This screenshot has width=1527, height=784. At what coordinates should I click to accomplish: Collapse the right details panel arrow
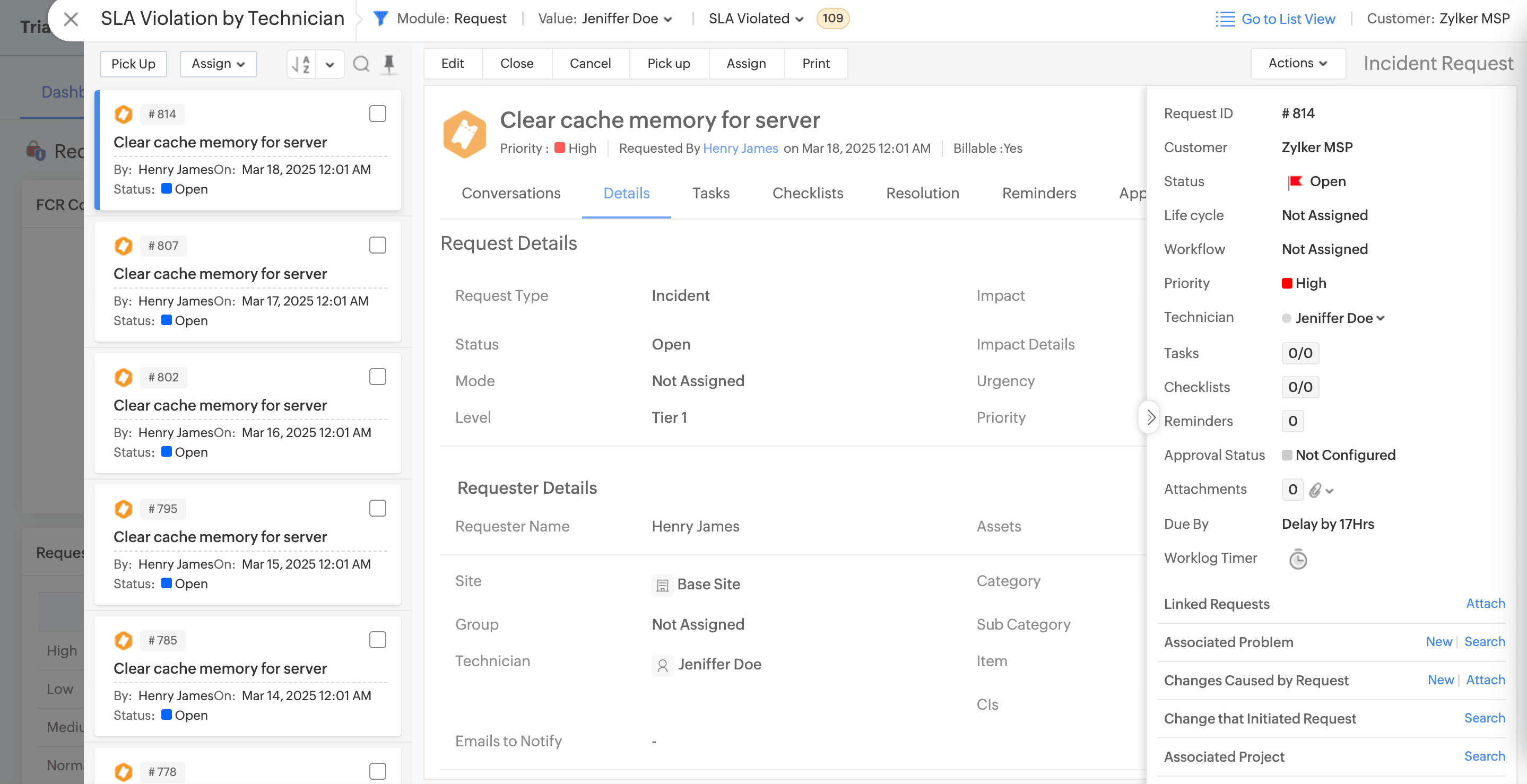point(1150,417)
